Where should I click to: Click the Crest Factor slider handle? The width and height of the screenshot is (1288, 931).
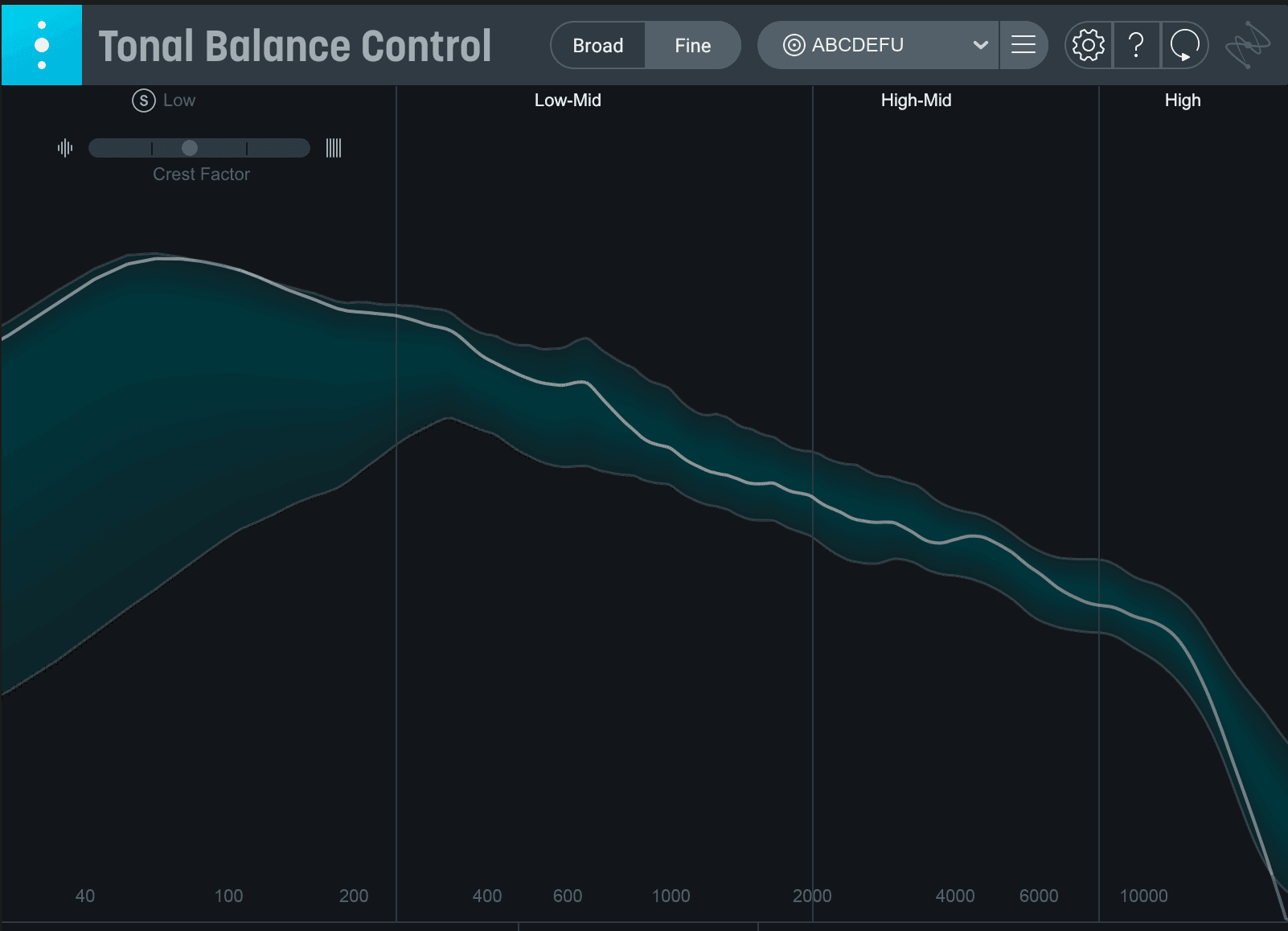pyautogui.click(x=190, y=148)
